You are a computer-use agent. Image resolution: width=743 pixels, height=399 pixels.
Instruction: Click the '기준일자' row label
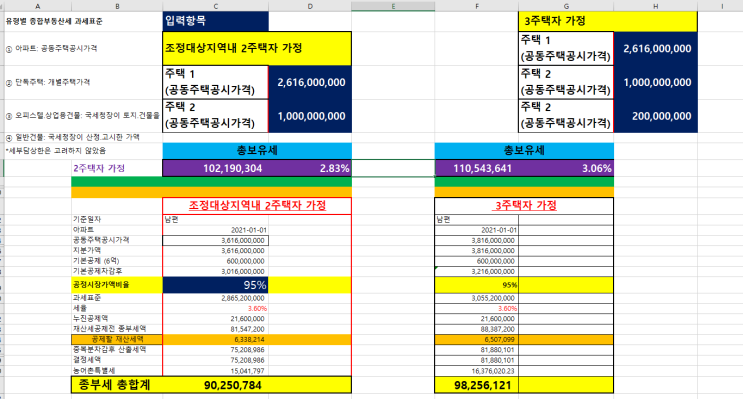(87, 219)
